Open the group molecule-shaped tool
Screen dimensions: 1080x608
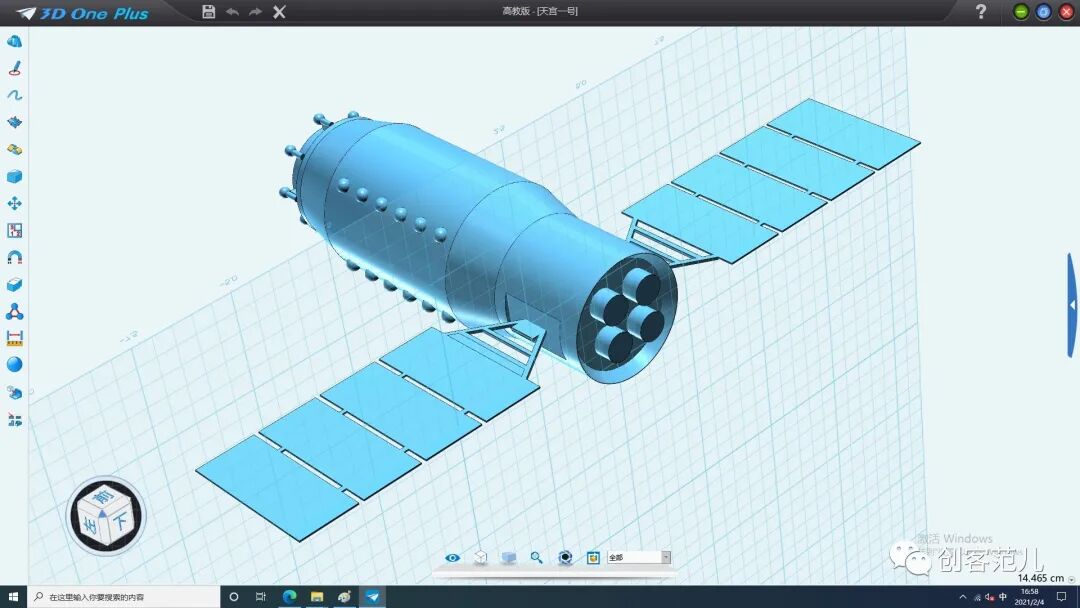click(x=14, y=312)
